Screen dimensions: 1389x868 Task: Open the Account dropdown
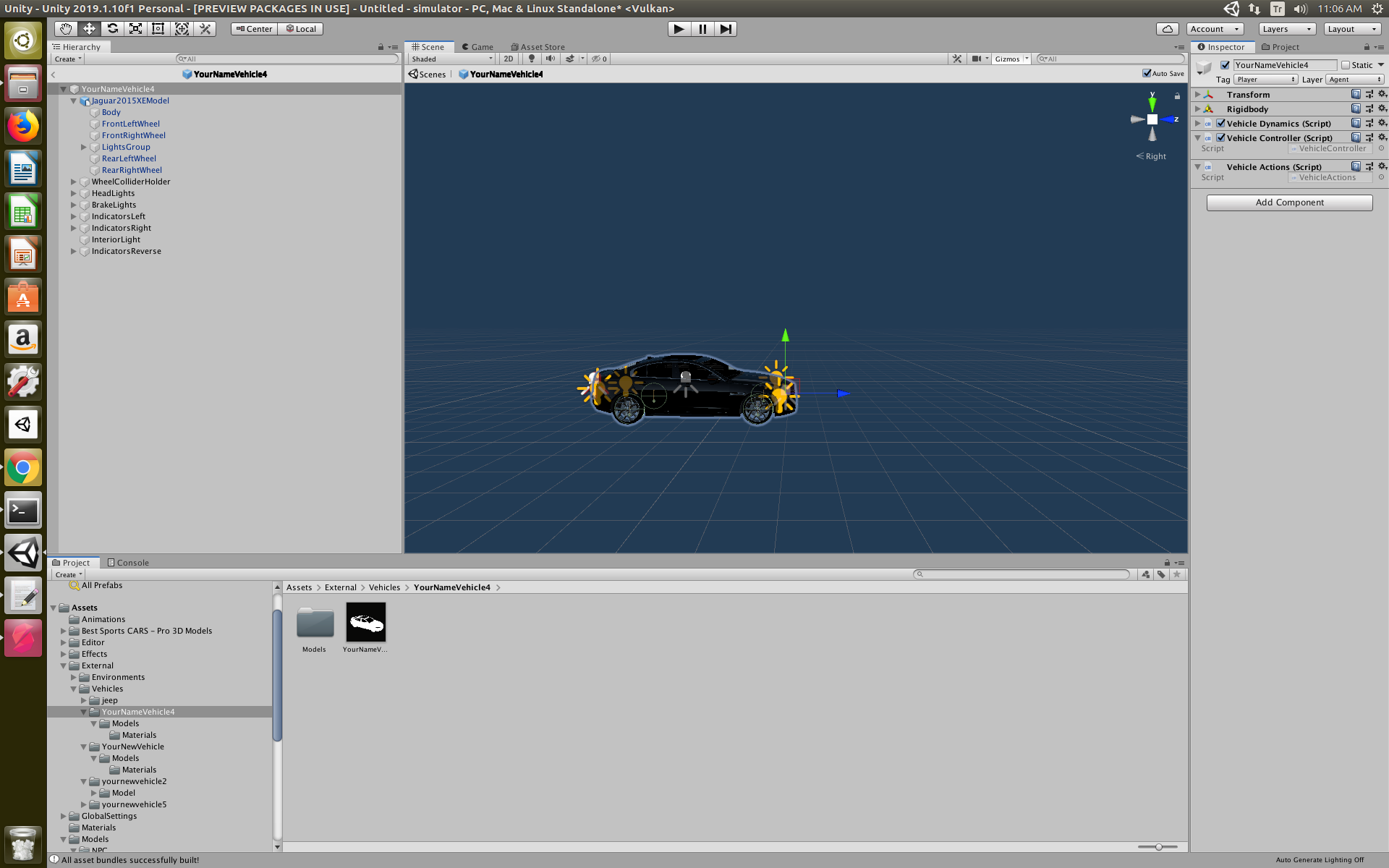click(x=1215, y=29)
